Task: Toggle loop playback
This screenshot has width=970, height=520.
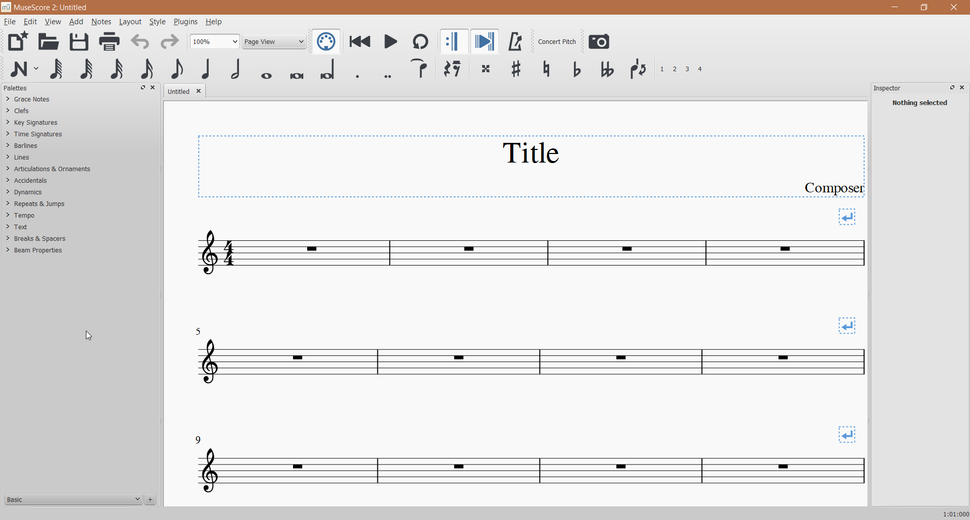Action: point(420,41)
